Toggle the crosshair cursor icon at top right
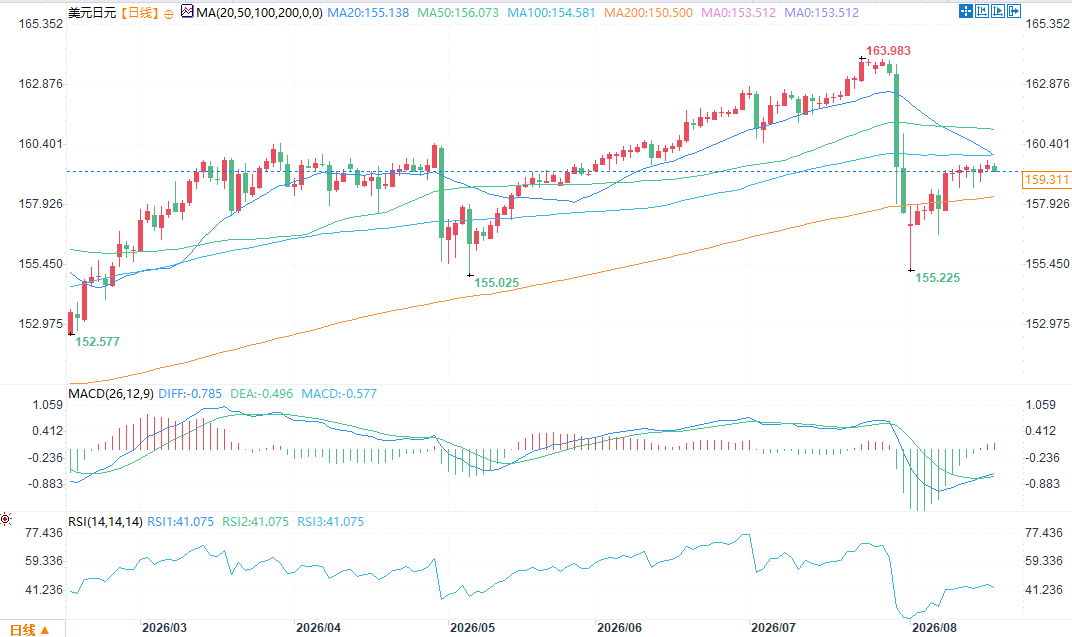 (966, 11)
